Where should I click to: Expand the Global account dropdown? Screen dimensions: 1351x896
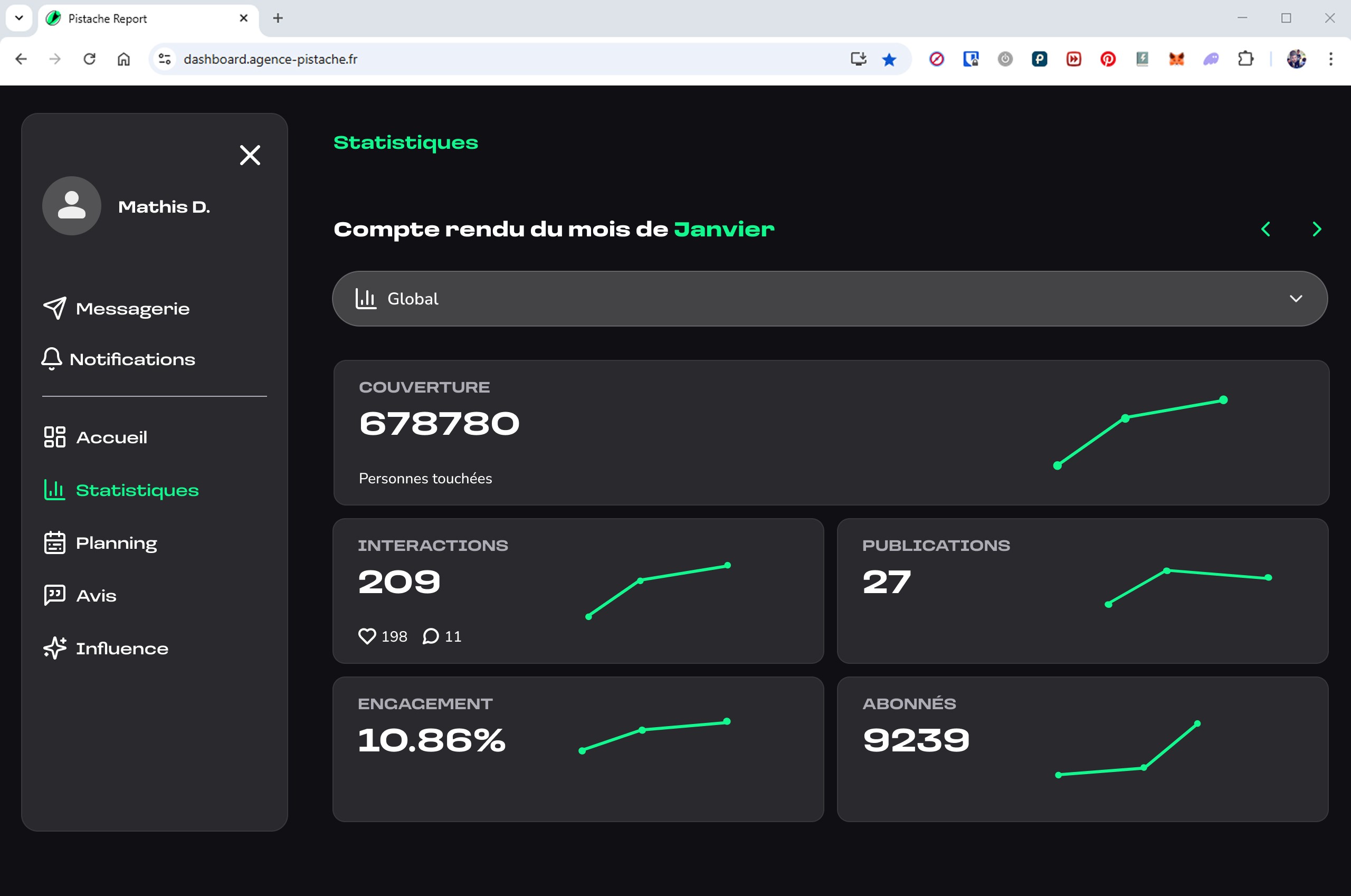tap(829, 299)
